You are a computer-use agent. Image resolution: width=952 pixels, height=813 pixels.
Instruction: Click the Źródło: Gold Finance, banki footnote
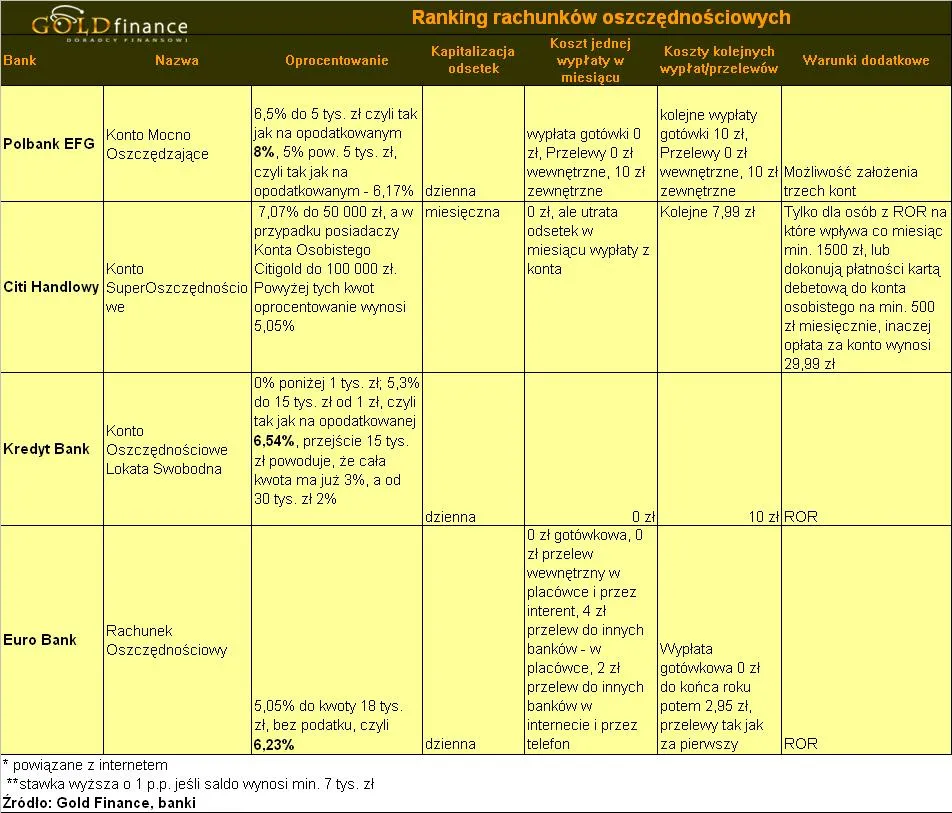(x=100, y=802)
